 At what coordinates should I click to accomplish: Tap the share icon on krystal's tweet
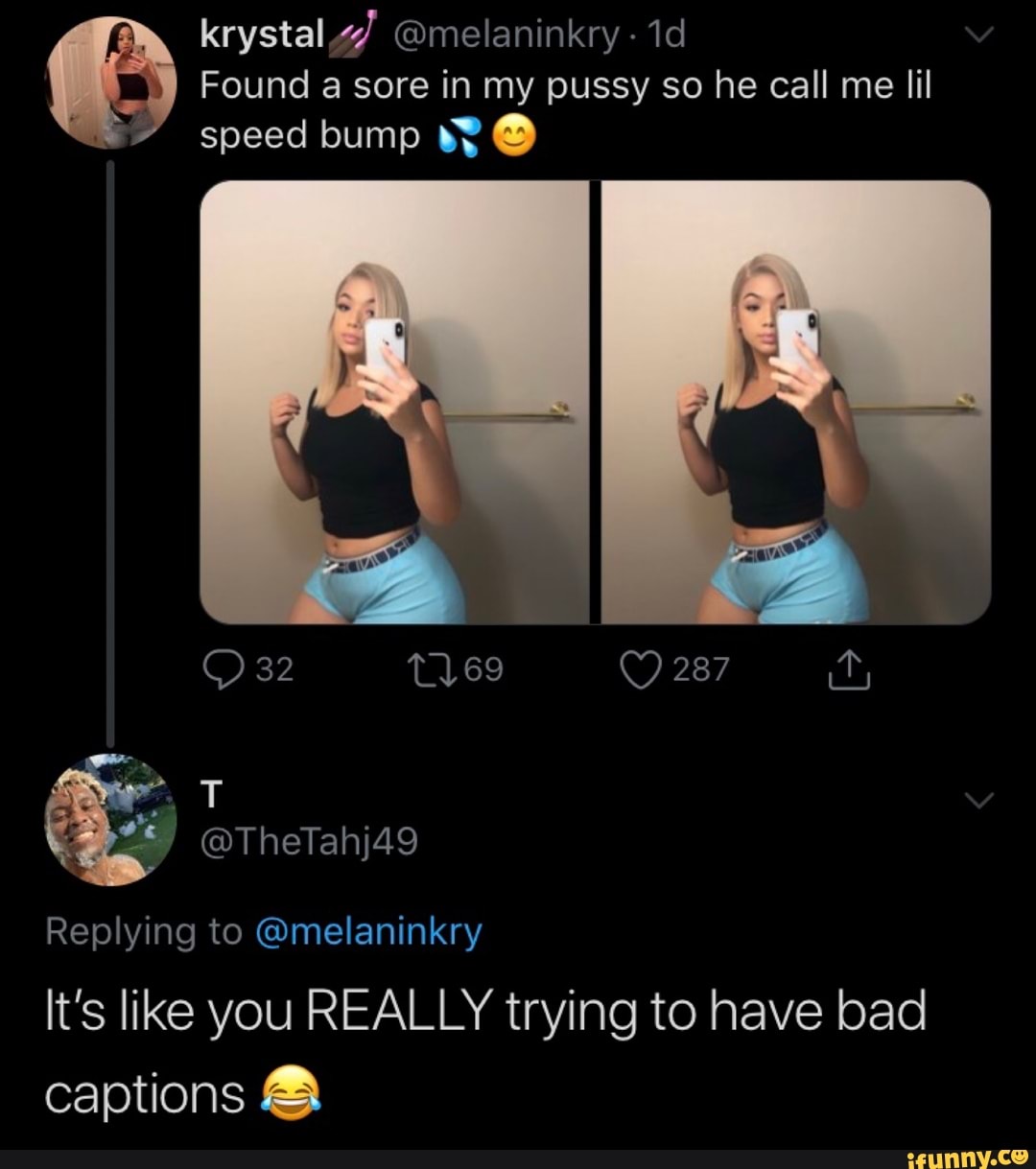[850, 670]
